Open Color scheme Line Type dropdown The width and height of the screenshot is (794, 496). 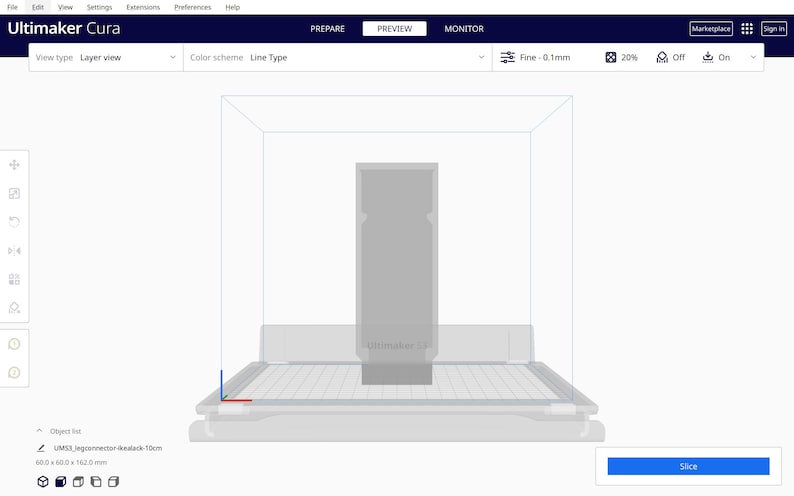click(x=337, y=57)
